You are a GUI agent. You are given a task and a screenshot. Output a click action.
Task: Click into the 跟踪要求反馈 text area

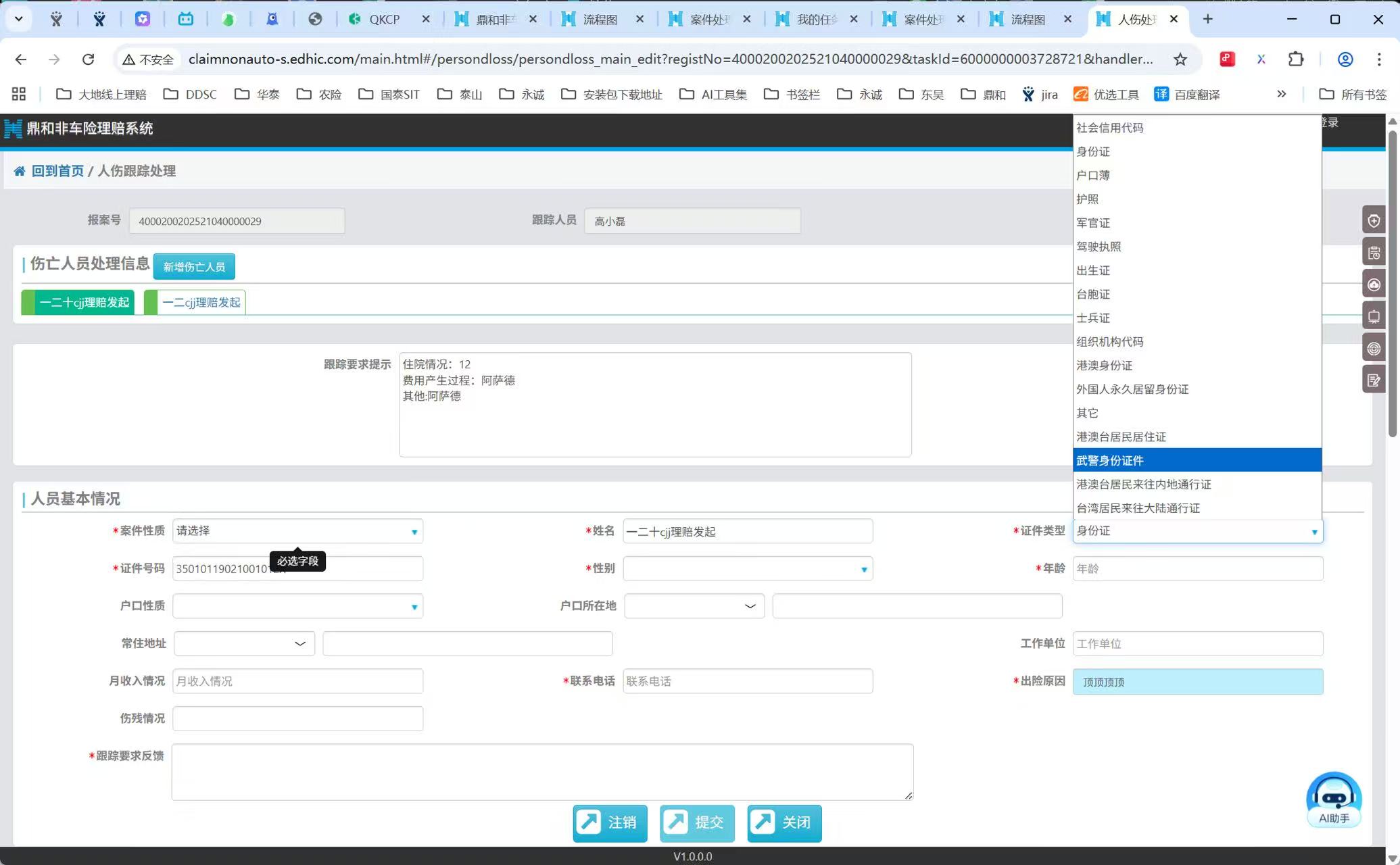click(542, 772)
